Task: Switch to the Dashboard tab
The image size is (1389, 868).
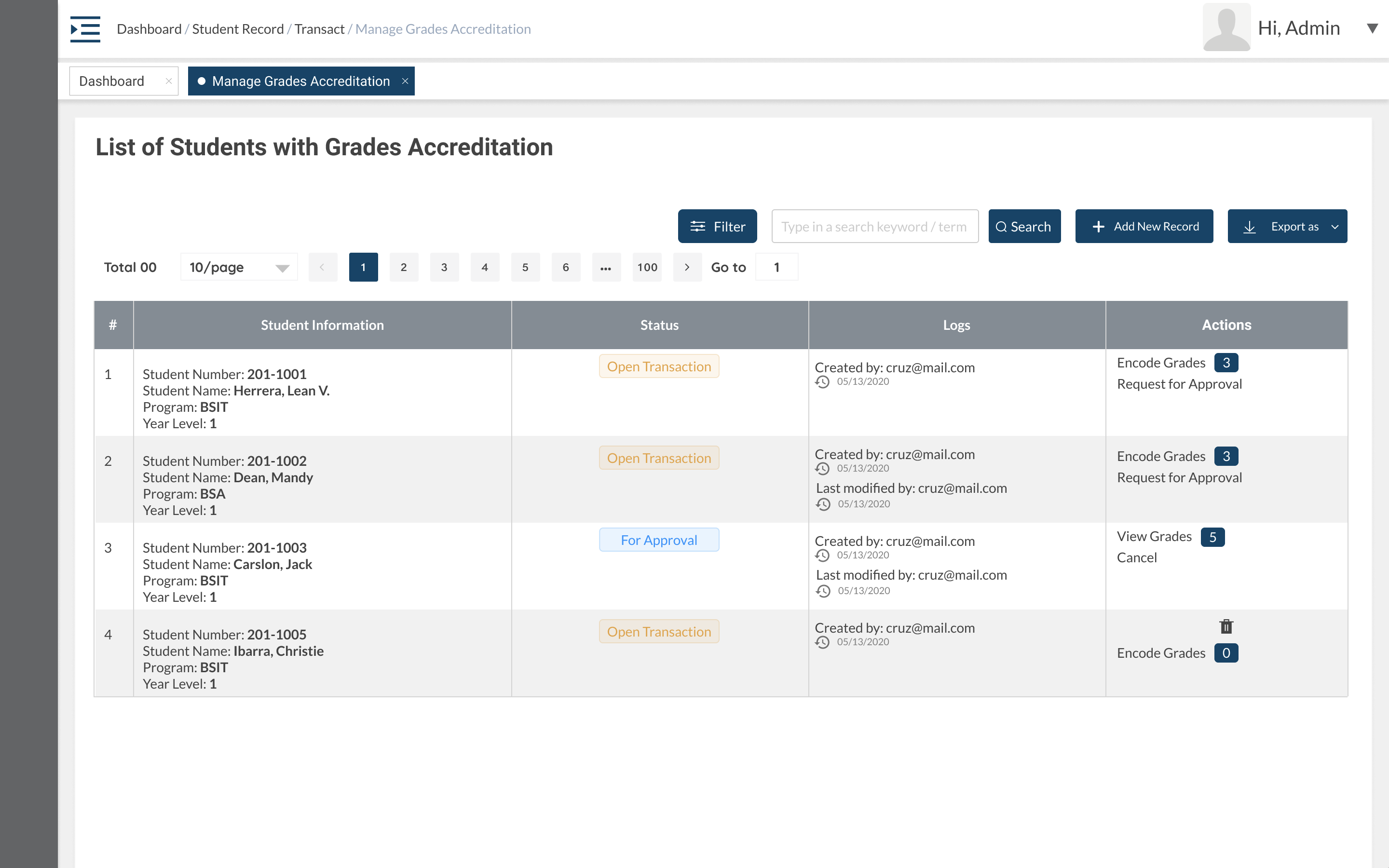Action: [112, 81]
